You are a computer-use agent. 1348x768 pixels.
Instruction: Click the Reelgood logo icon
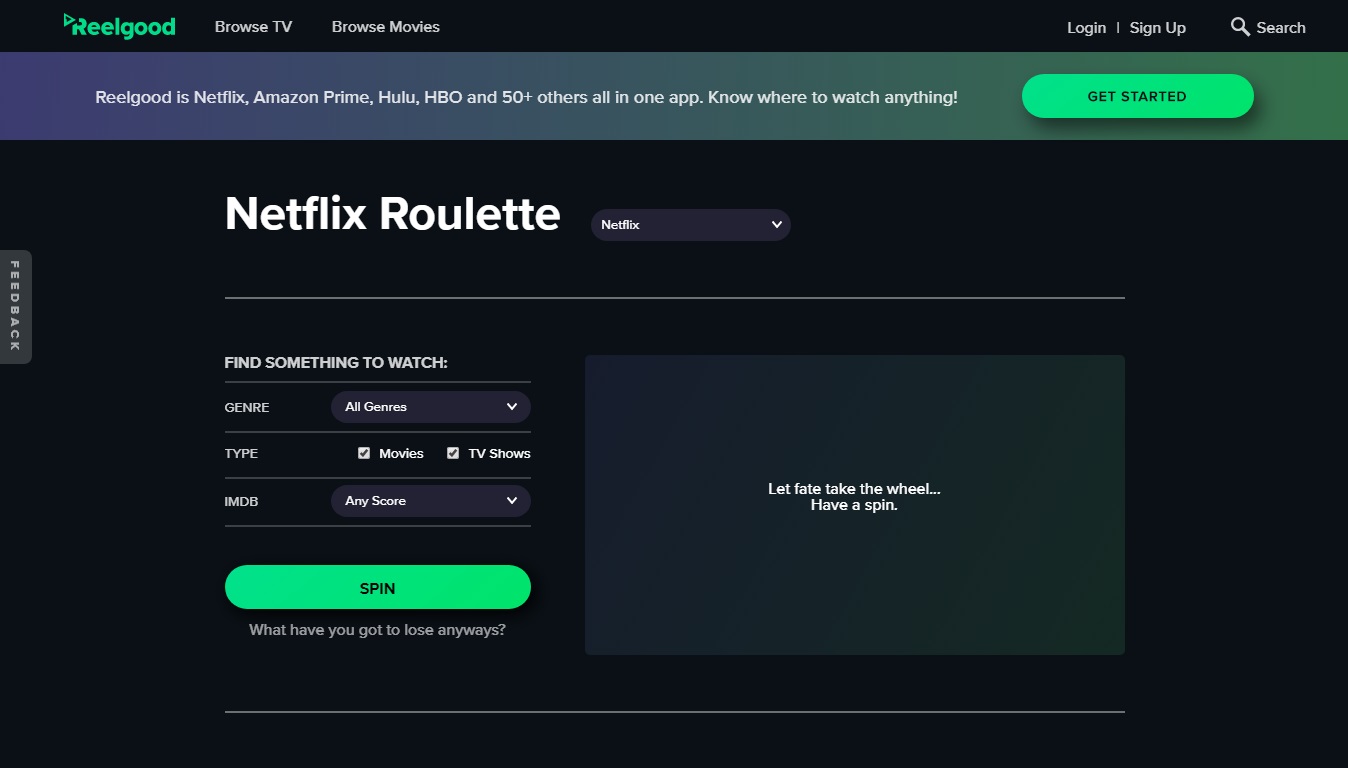69,22
